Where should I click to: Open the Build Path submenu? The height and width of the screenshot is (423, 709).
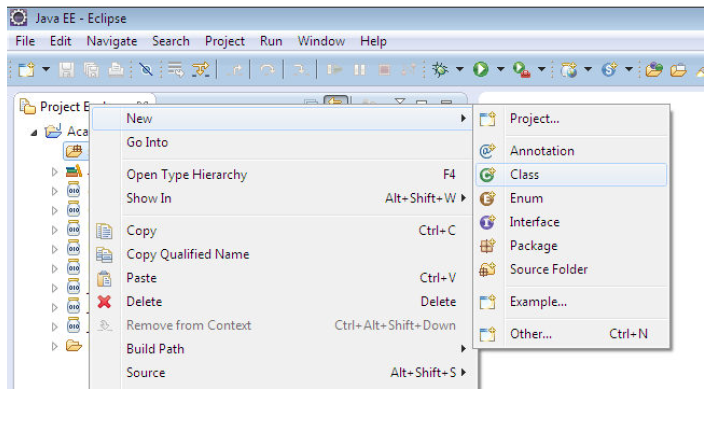pyautogui.click(x=281, y=349)
